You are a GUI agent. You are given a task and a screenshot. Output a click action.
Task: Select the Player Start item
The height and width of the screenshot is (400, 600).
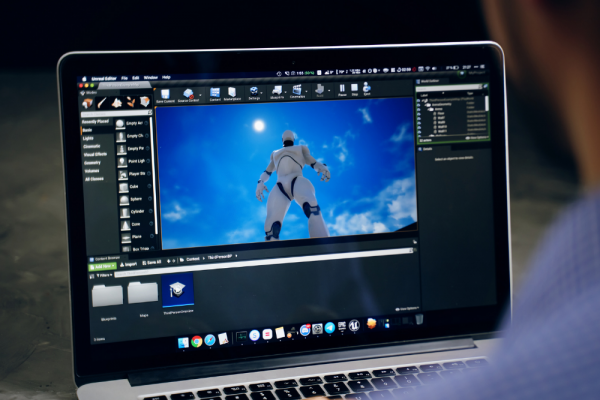point(135,174)
